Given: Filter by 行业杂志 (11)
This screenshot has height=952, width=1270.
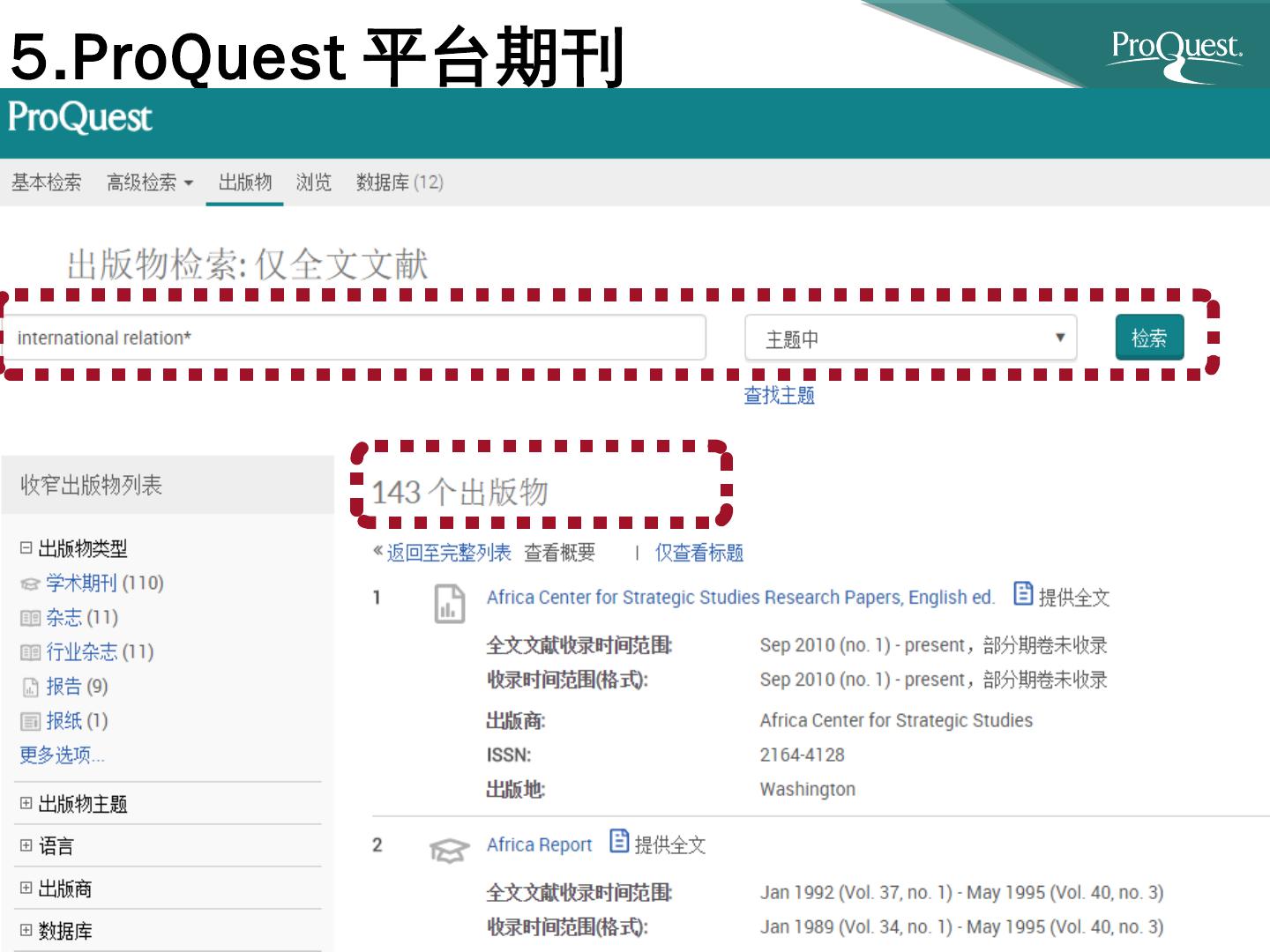Looking at the screenshot, I should [x=100, y=652].
